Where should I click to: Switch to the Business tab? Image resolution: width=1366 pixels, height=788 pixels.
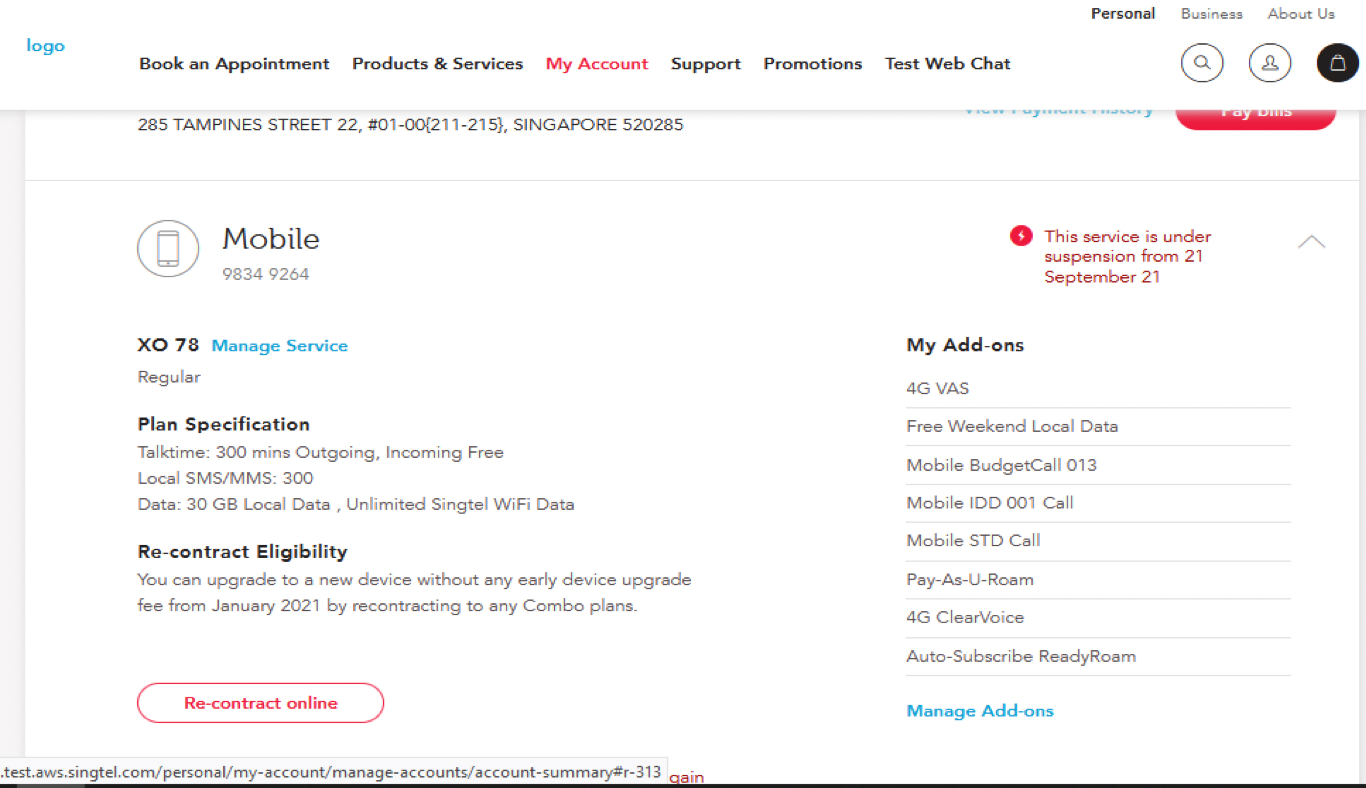click(x=1211, y=14)
